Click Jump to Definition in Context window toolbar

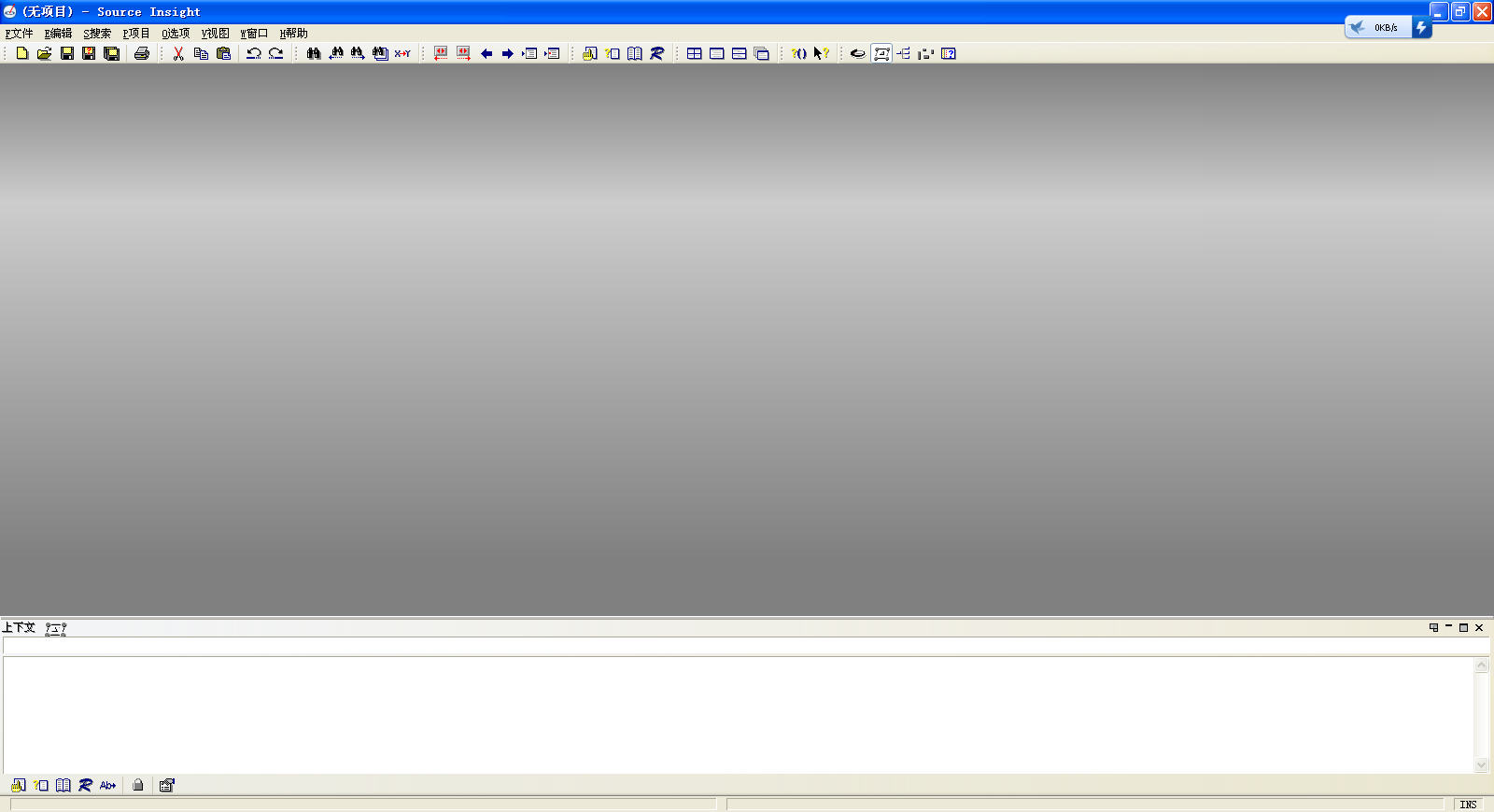tap(19, 785)
